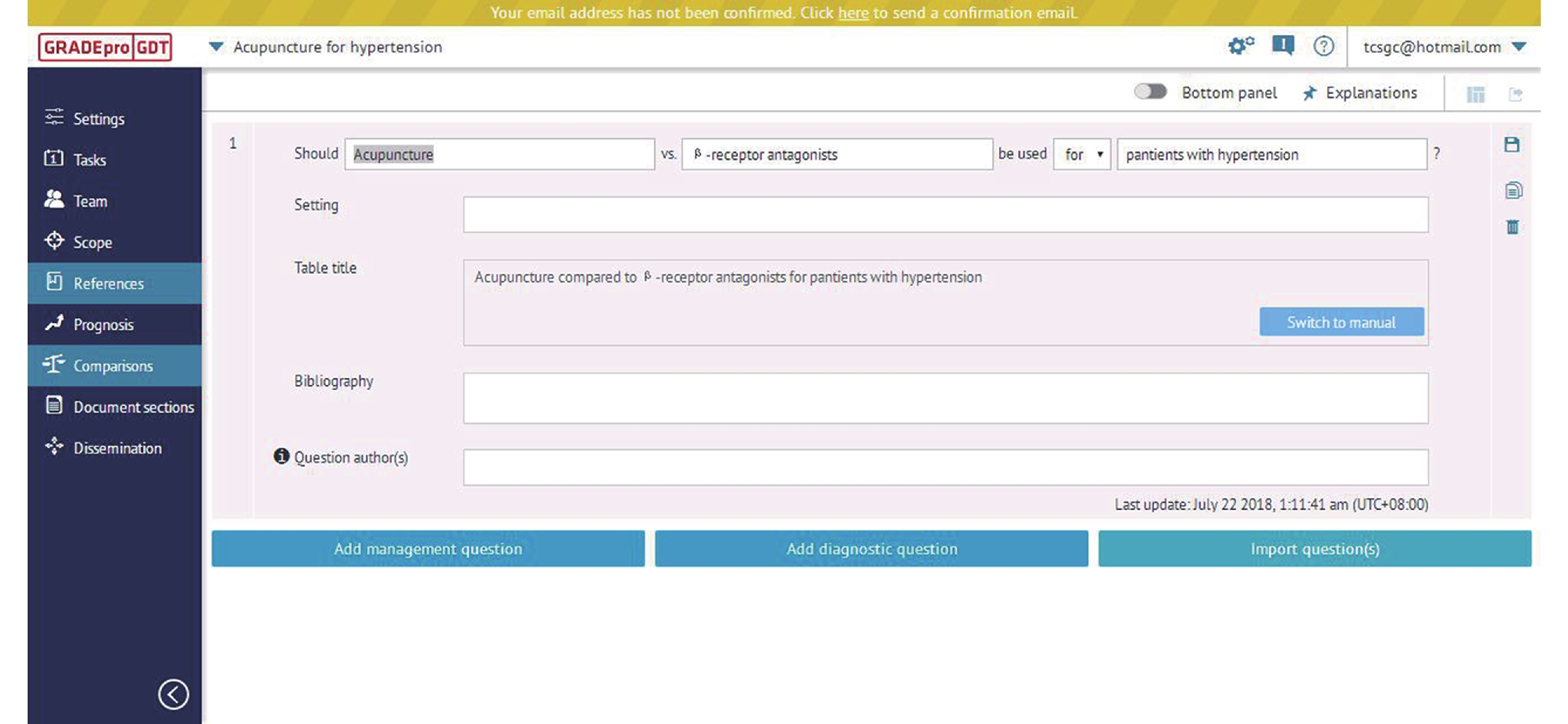The width and height of the screenshot is (1568, 724).
Task: Open the gear settings icon in header
Action: pyautogui.click(x=1240, y=45)
